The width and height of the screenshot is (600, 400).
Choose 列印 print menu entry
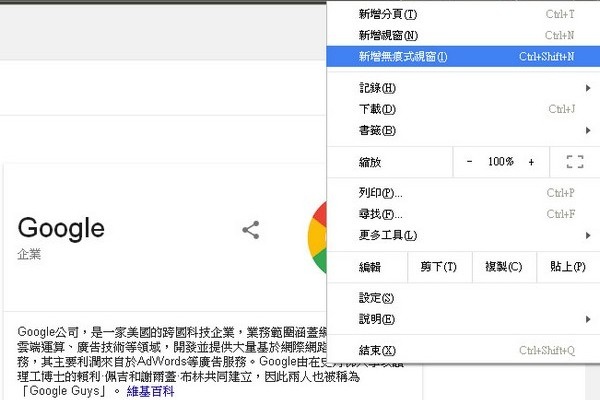(463, 193)
